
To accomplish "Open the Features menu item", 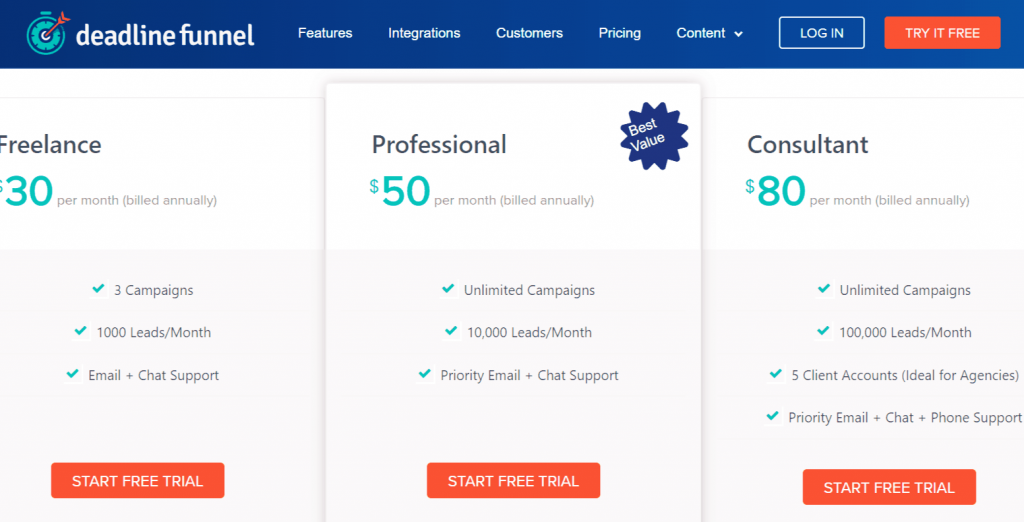I will [x=325, y=33].
